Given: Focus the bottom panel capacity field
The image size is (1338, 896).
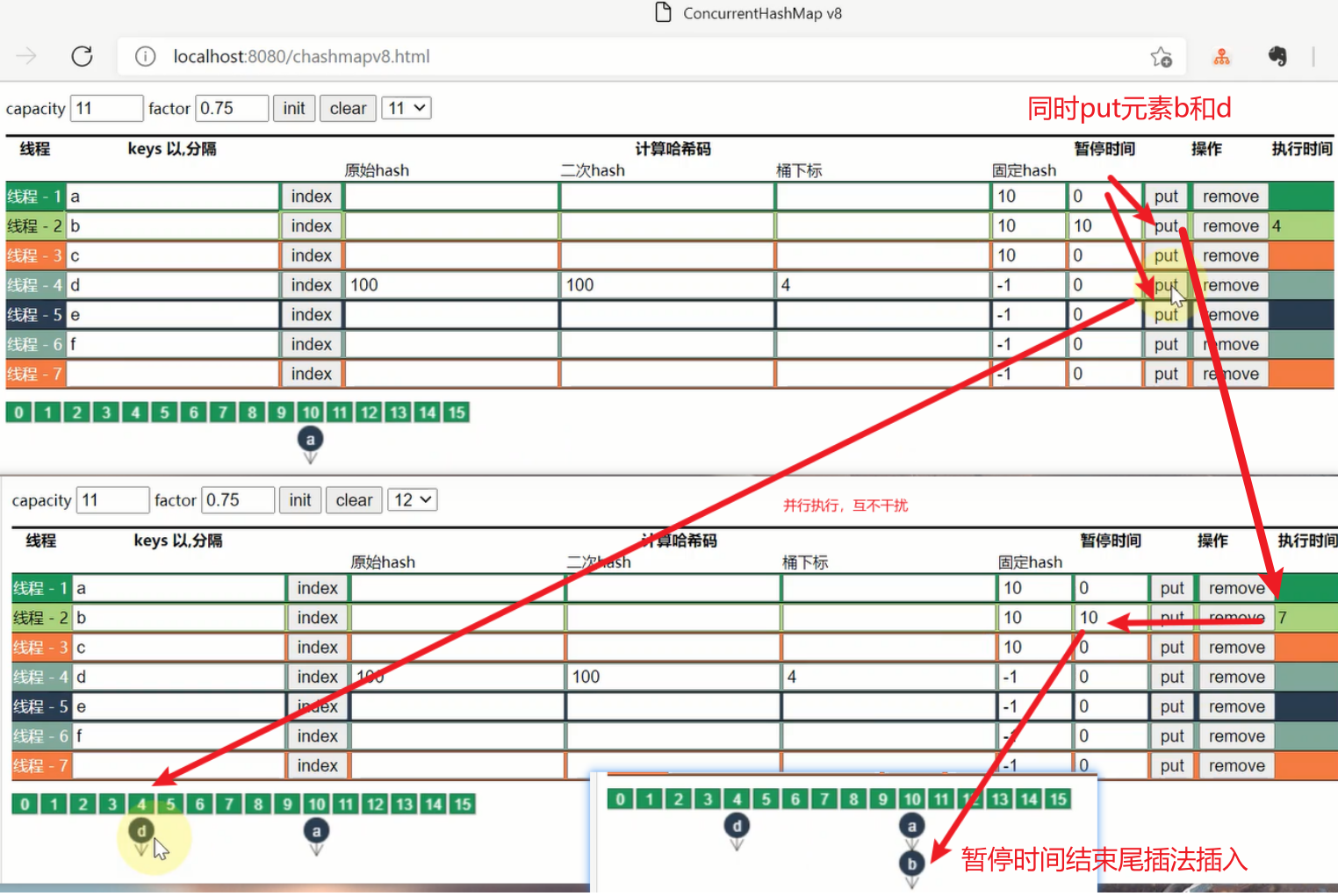Looking at the screenshot, I should [x=112, y=500].
